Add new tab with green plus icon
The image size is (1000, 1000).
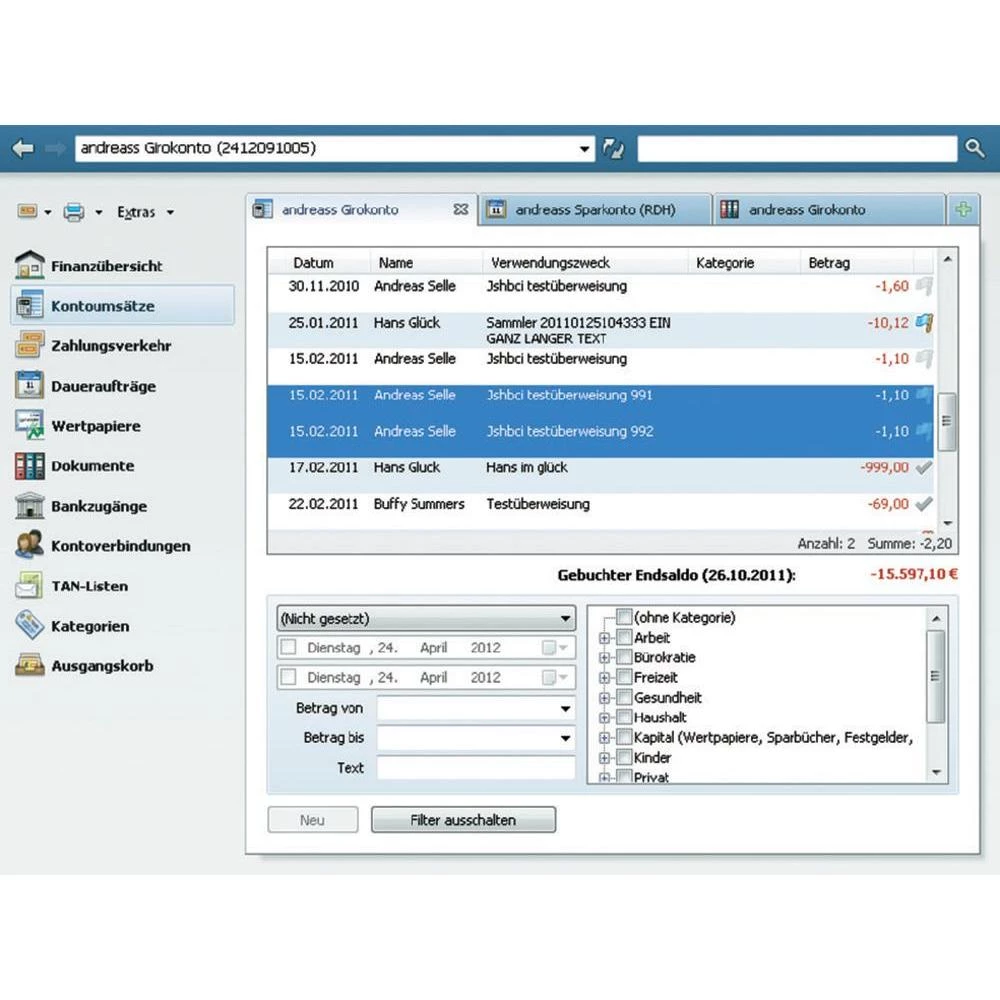tap(963, 210)
